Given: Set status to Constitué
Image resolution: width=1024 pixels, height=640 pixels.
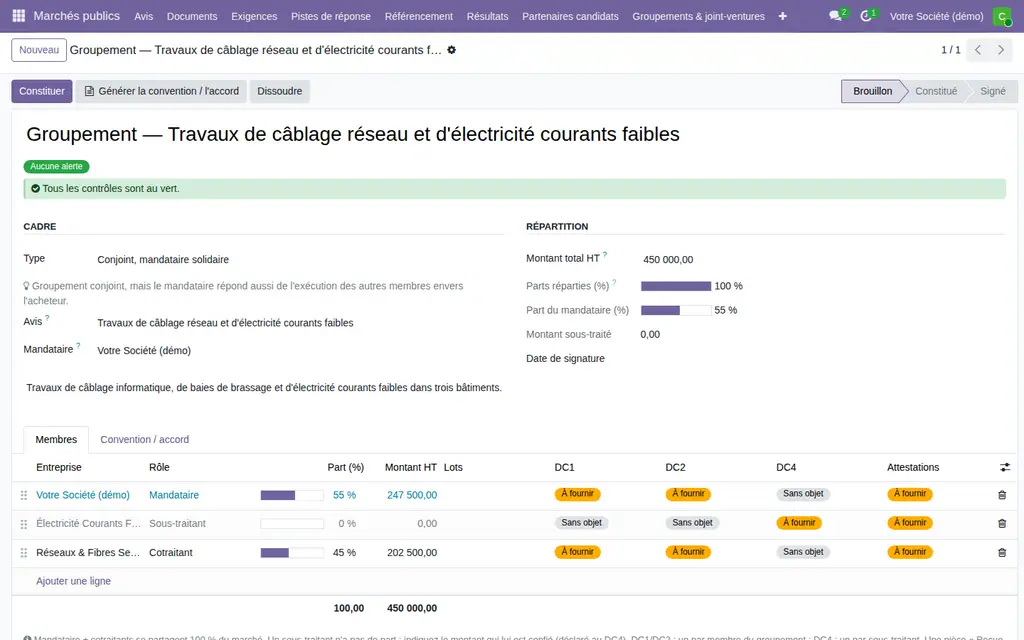Looking at the screenshot, I should [x=936, y=91].
